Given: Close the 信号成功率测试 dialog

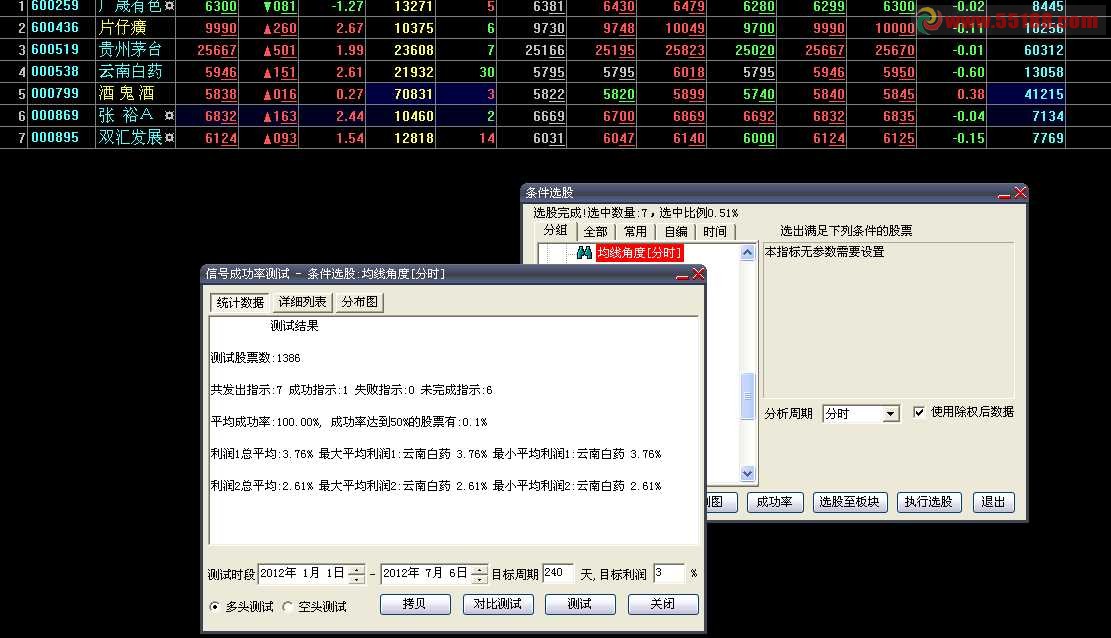Looking at the screenshot, I should tap(698, 274).
